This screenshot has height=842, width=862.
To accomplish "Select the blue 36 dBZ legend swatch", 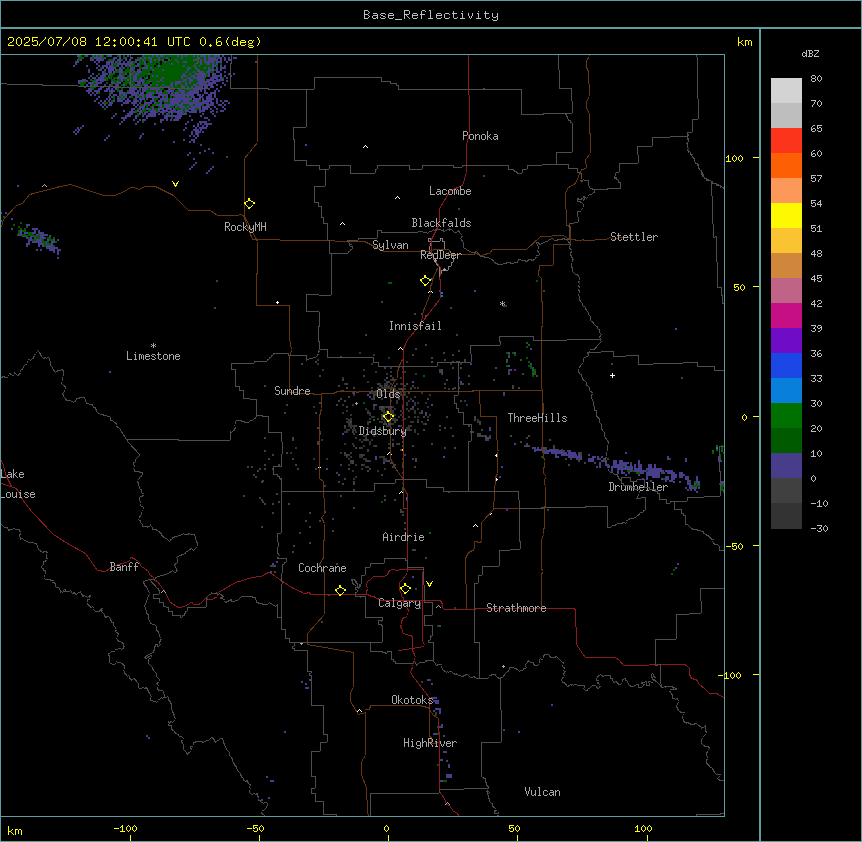I will point(786,365).
